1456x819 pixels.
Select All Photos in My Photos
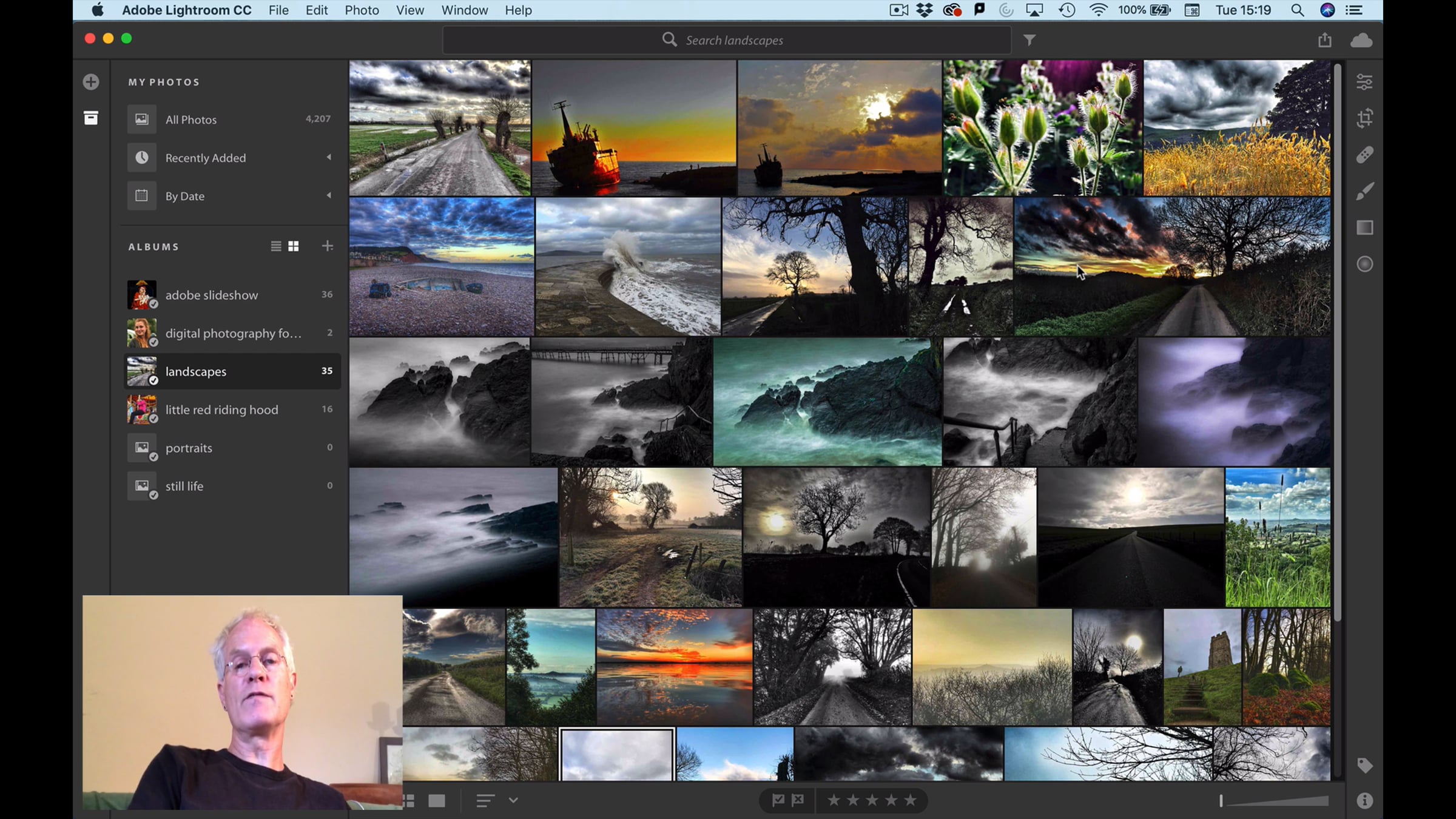(191, 120)
